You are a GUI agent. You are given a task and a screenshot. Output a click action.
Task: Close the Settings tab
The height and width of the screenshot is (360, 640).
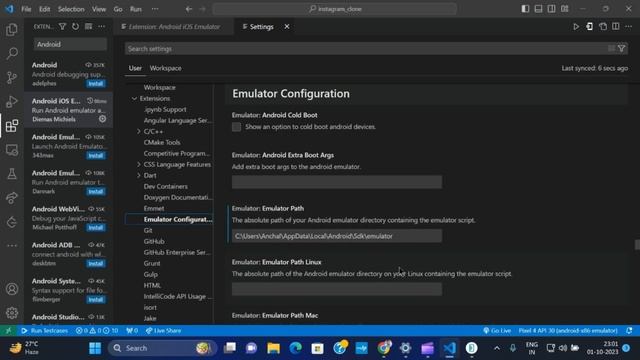287,27
